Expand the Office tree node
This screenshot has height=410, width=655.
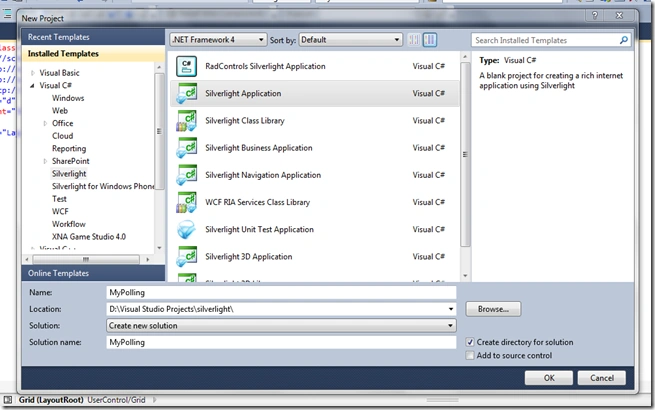[x=45, y=123]
